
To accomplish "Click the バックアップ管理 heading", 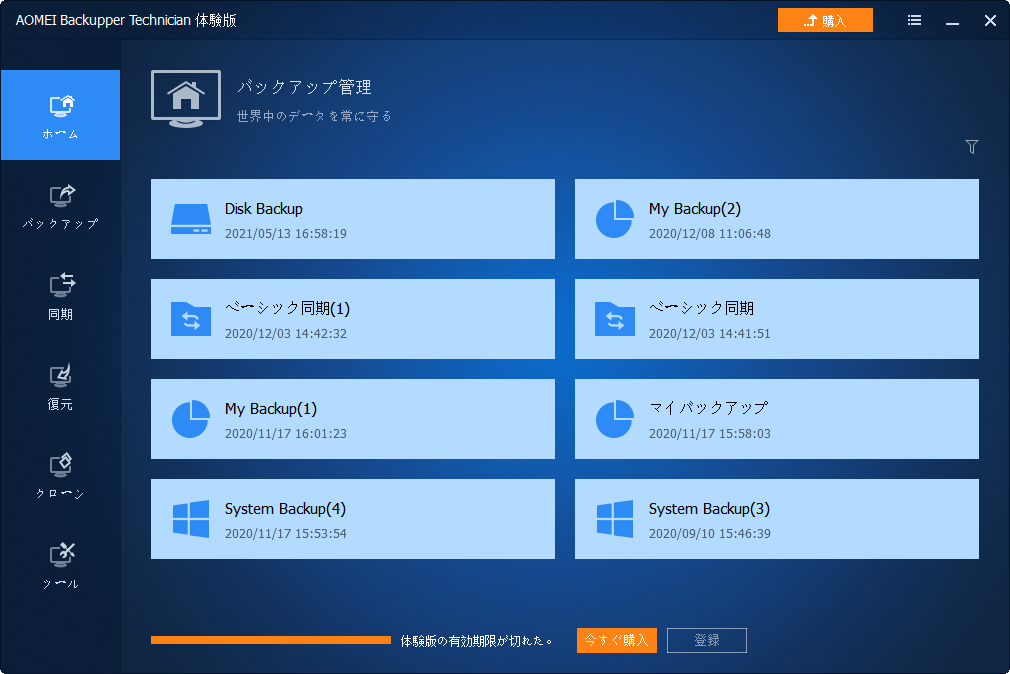I will click(303, 87).
